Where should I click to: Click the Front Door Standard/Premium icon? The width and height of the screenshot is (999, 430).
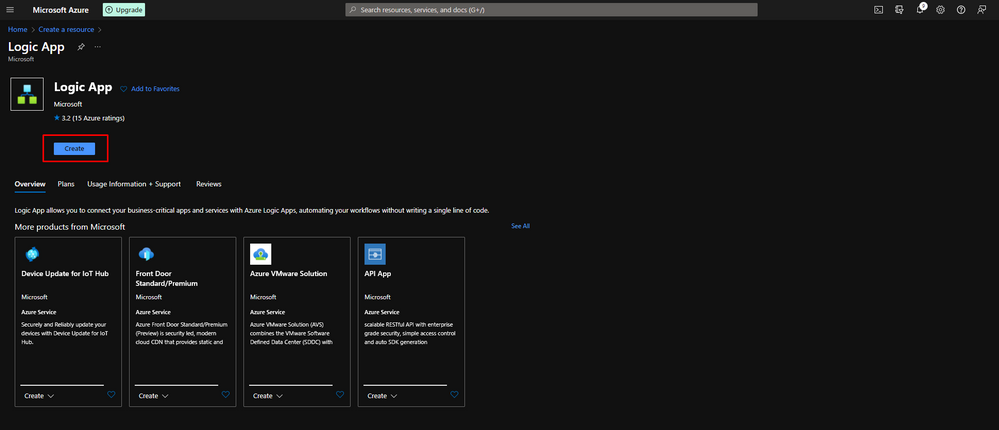146,254
